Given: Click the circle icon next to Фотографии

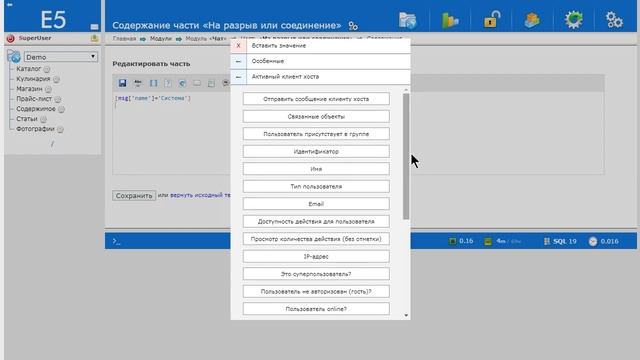Looking at the screenshot, I should (x=60, y=129).
